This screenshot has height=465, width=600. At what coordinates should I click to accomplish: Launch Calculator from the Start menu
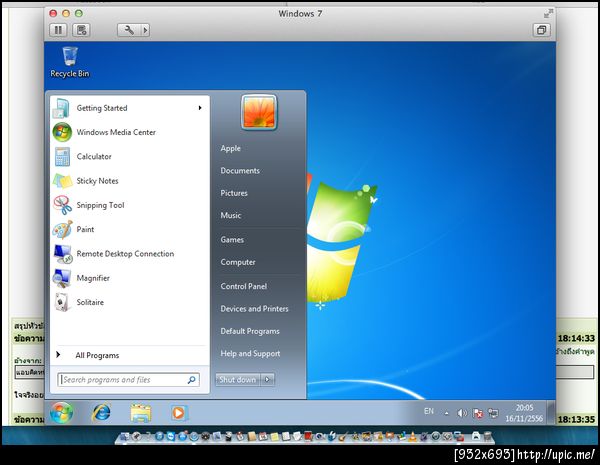pyautogui.click(x=130, y=156)
